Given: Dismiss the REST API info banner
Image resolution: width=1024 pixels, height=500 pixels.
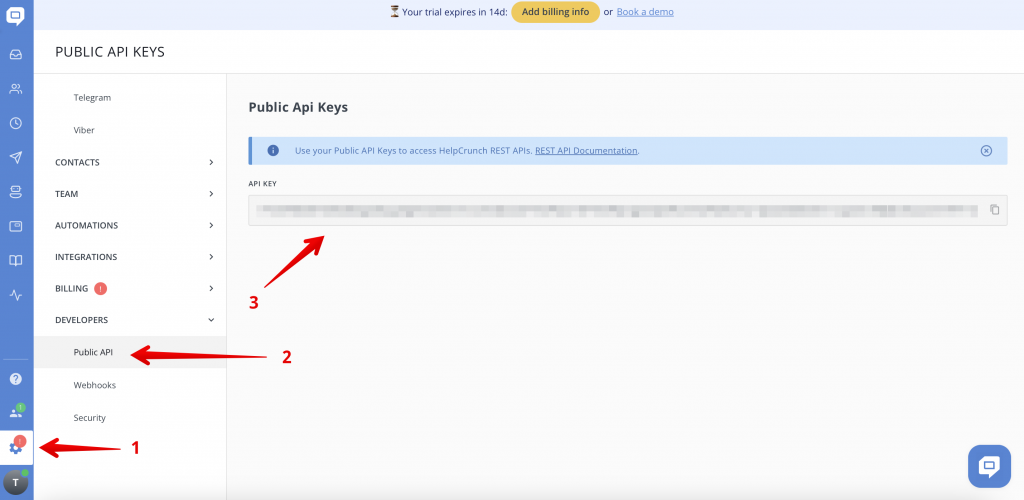Looking at the screenshot, I should point(986,151).
